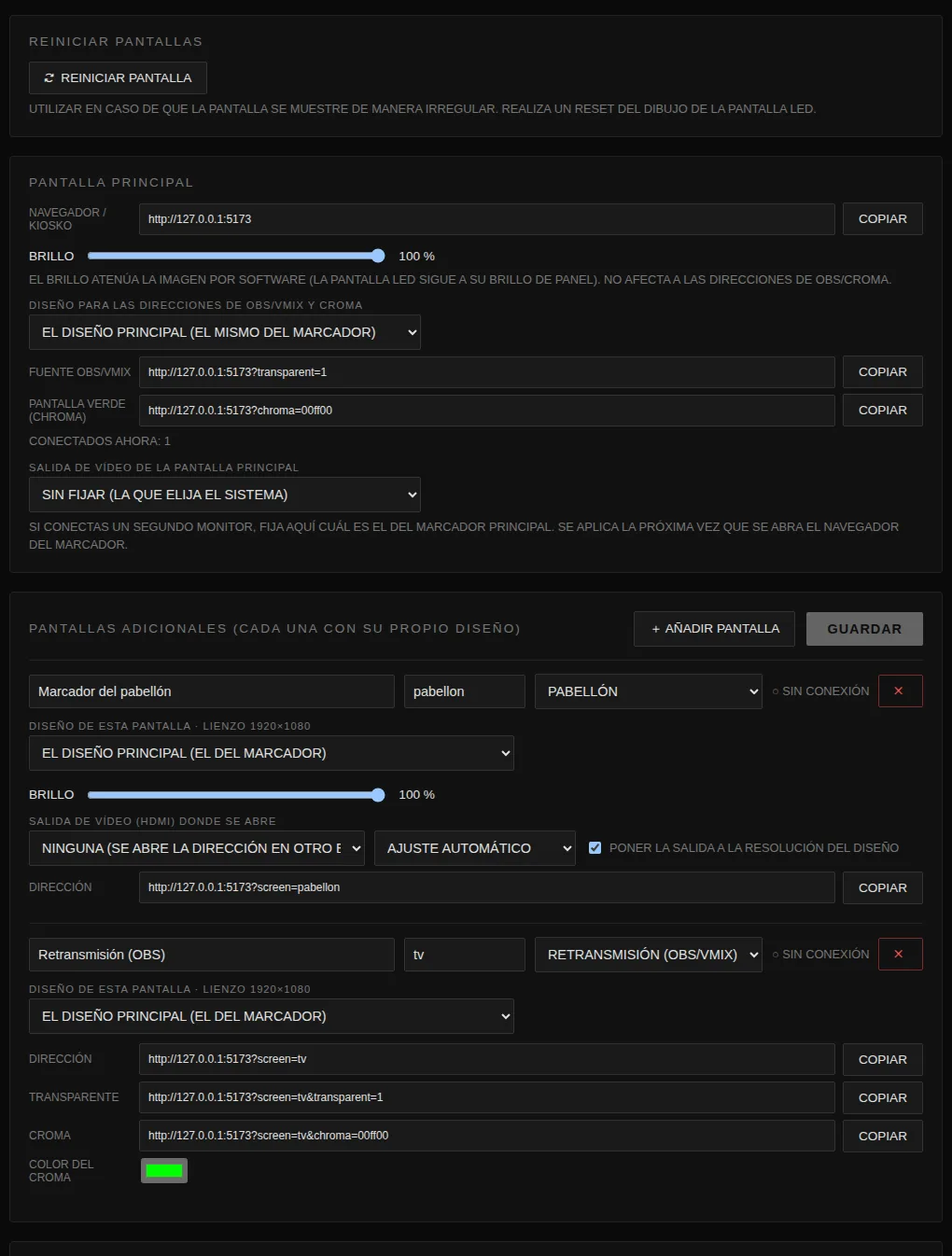Image resolution: width=952 pixels, height=1256 pixels.
Task: Edit the tv identifier field
Action: (465, 955)
